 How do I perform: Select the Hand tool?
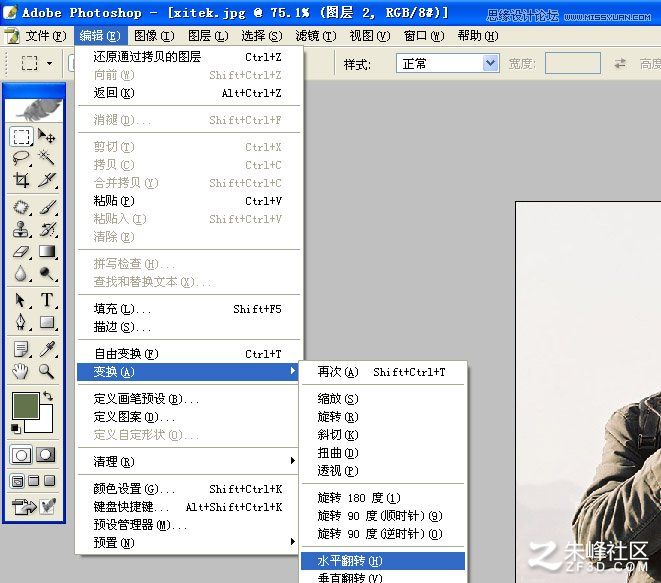[x=21, y=371]
